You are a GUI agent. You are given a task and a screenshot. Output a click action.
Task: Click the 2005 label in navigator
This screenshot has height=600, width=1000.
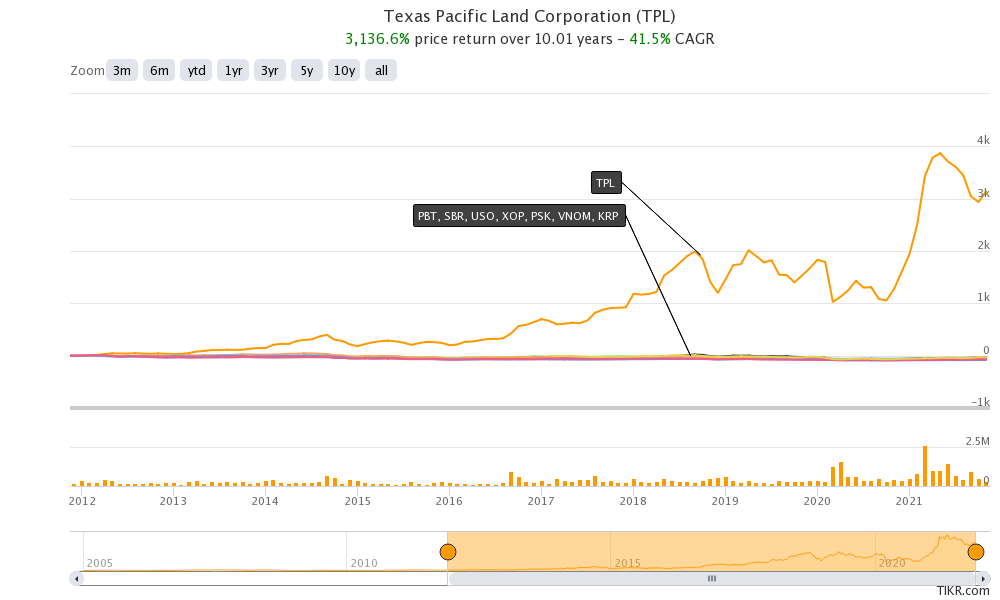tap(99, 563)
